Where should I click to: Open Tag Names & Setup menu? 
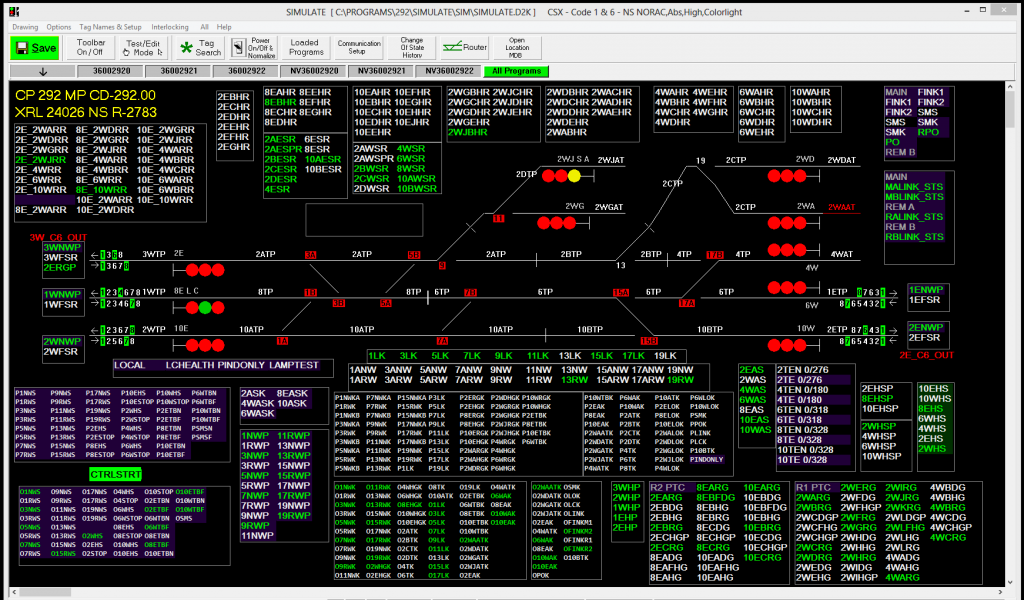(x=110, y=27)
